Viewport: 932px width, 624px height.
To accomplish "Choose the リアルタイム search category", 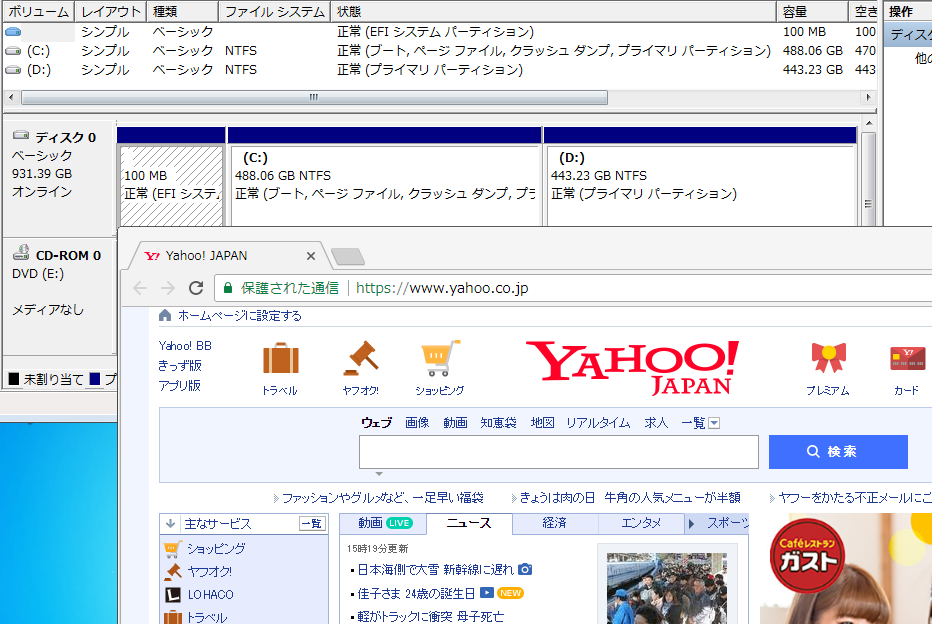I will (598, 423).
